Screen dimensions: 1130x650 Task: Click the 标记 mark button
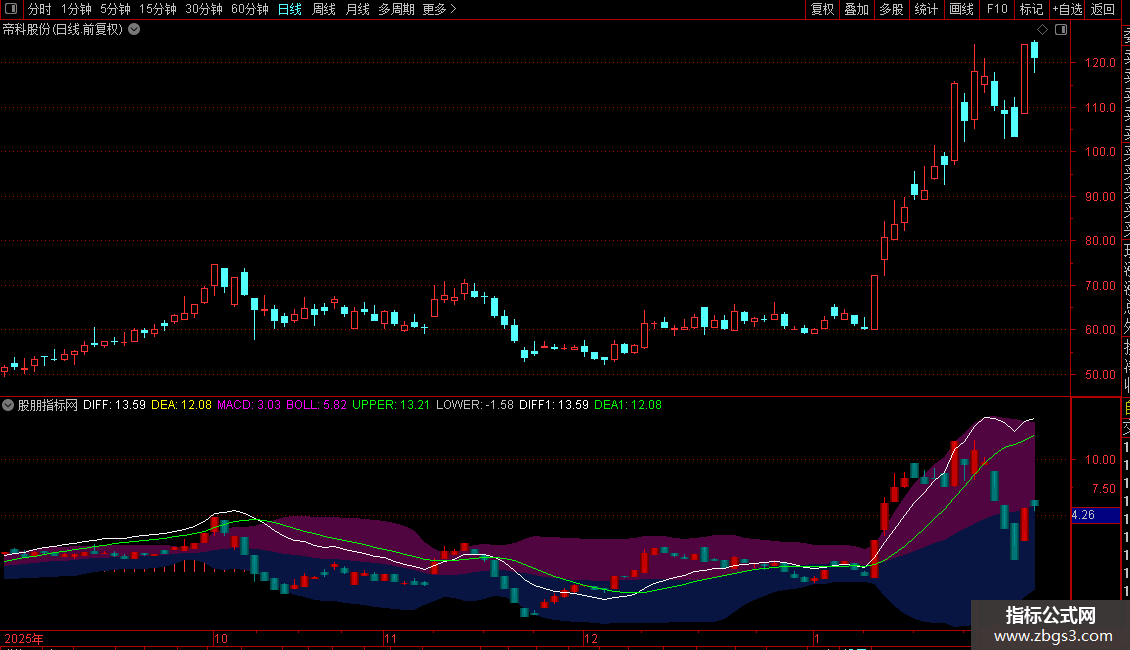tap(1031, 9)
